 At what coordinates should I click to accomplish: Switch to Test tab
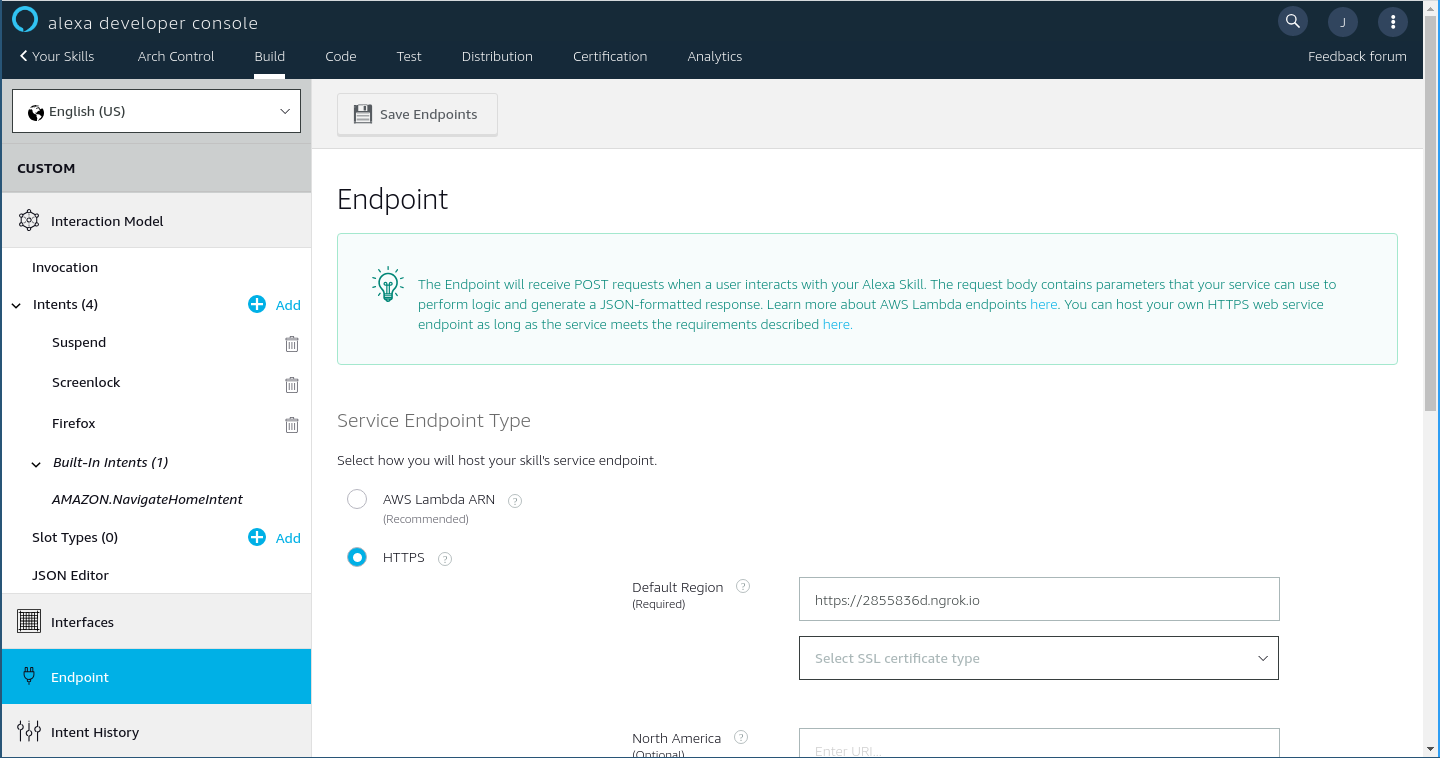(x=409, y=56)
